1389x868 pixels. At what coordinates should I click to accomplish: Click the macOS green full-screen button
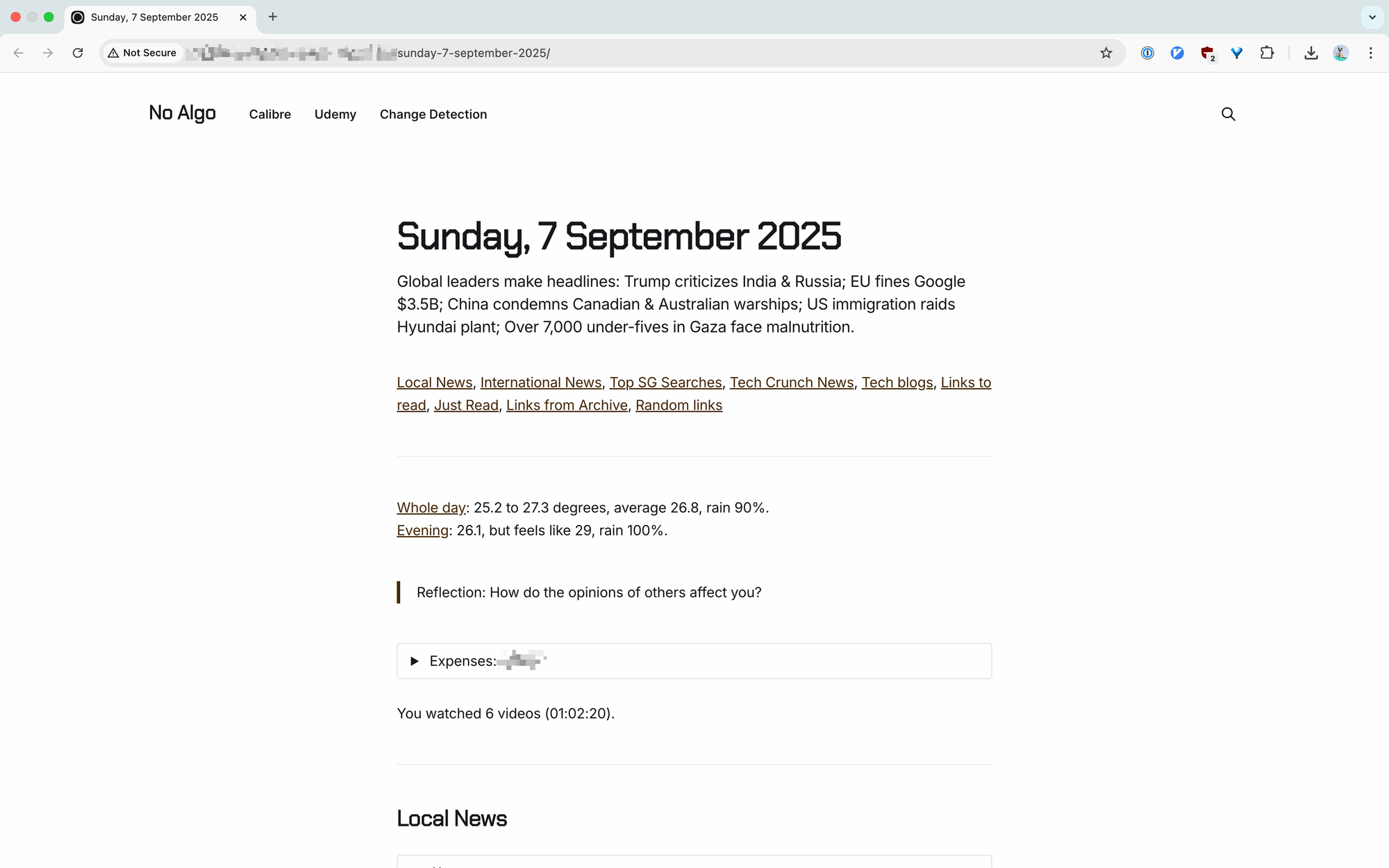pyautogui.click(x=49, y=17)
